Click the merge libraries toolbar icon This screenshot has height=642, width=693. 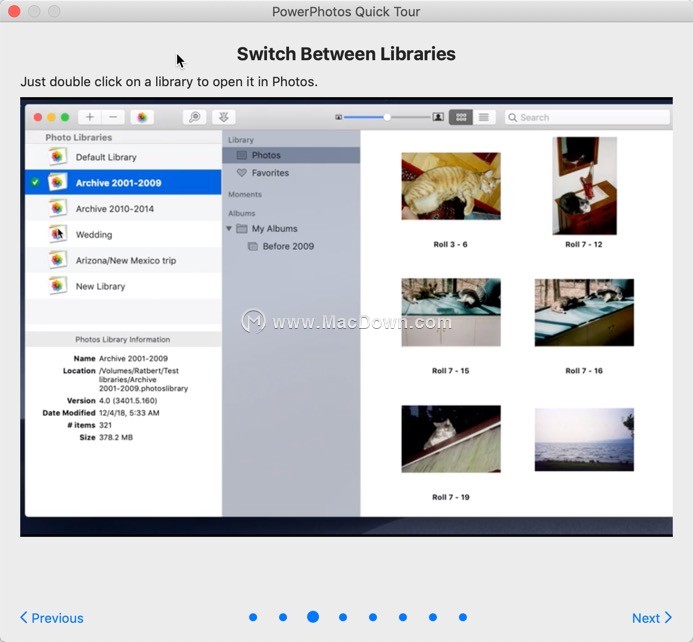click(x=224, y=117)
